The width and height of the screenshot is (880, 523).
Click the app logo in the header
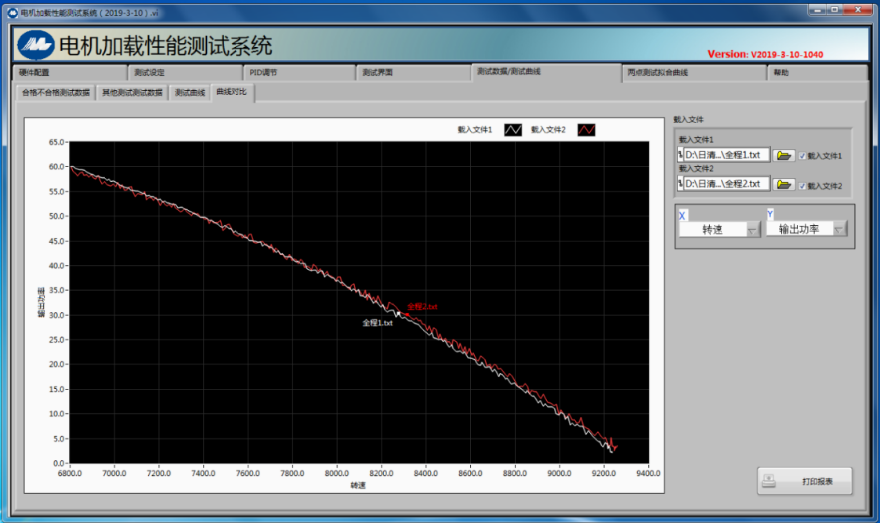click(x=35, y=45)
